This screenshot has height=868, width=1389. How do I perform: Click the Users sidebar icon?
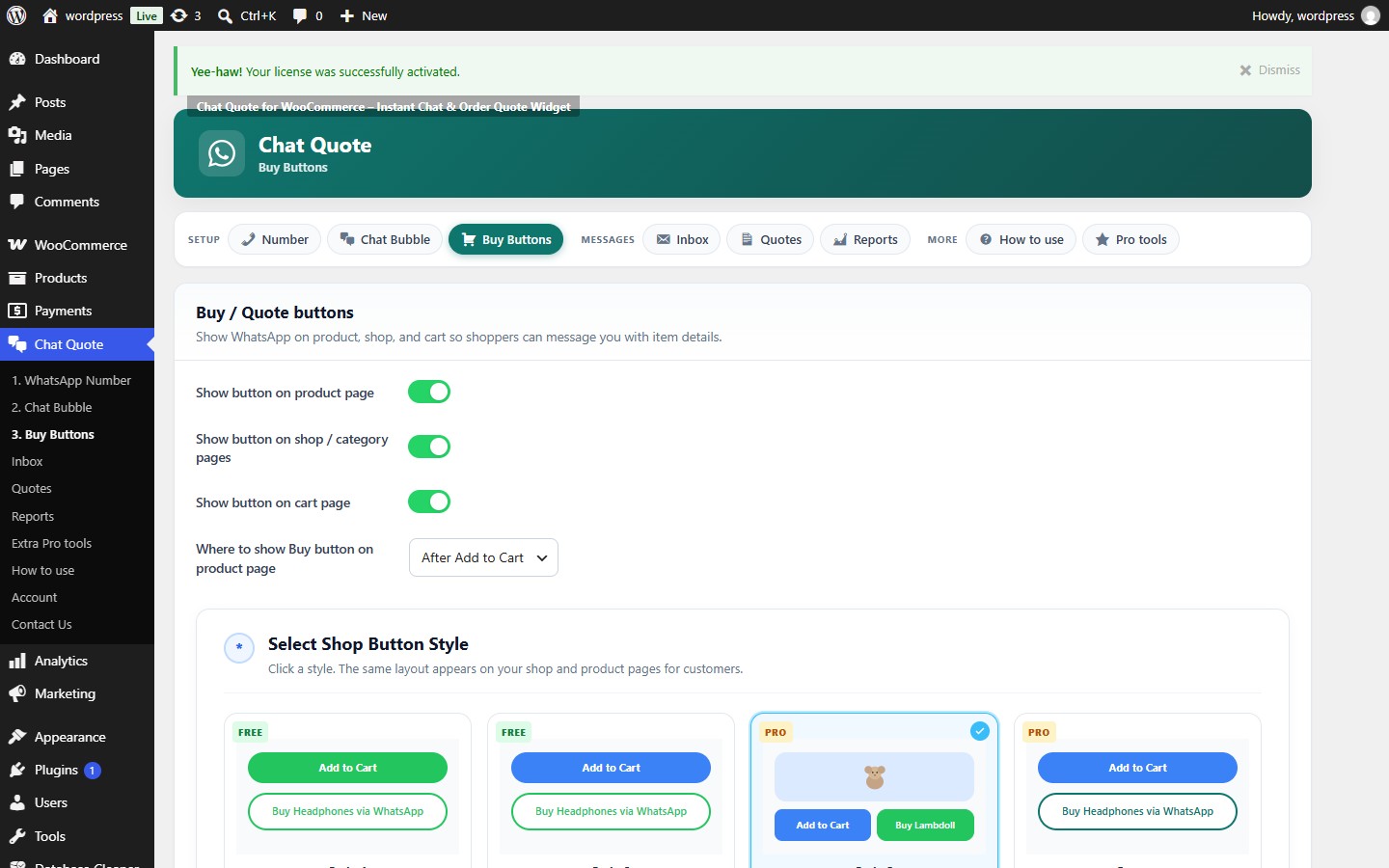coord(17,802)
